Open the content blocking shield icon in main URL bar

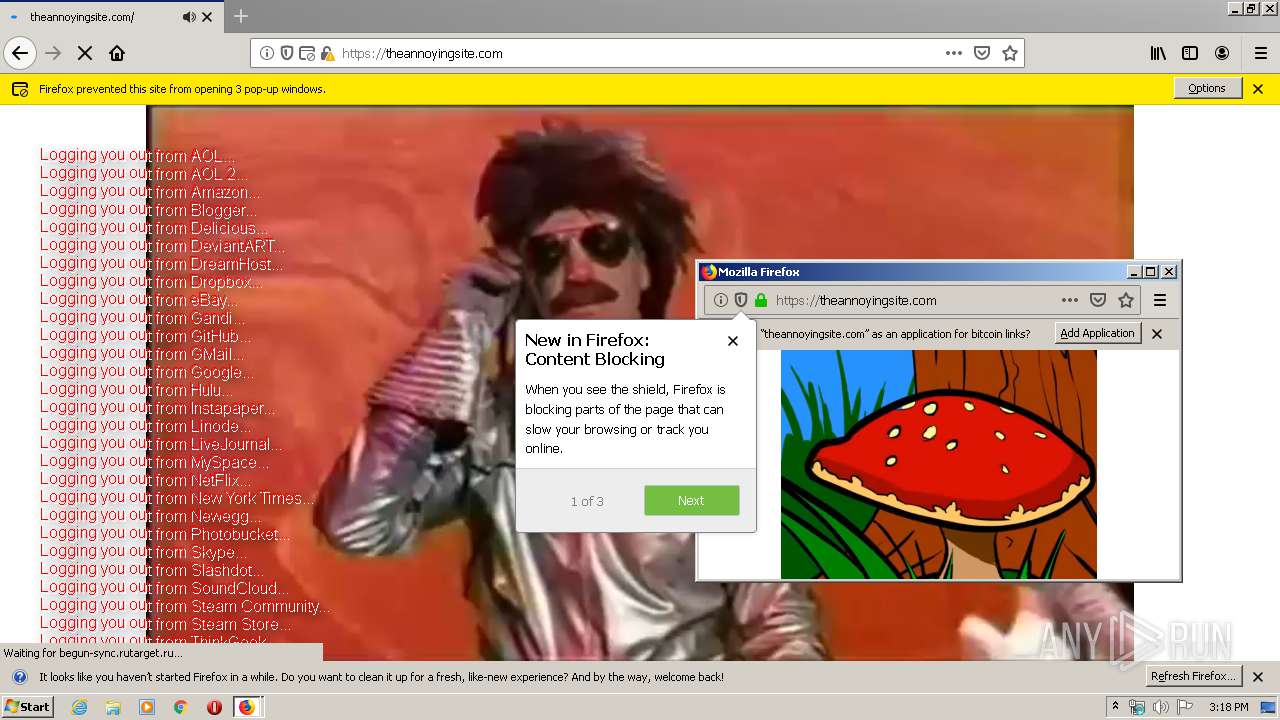(287, 53)
